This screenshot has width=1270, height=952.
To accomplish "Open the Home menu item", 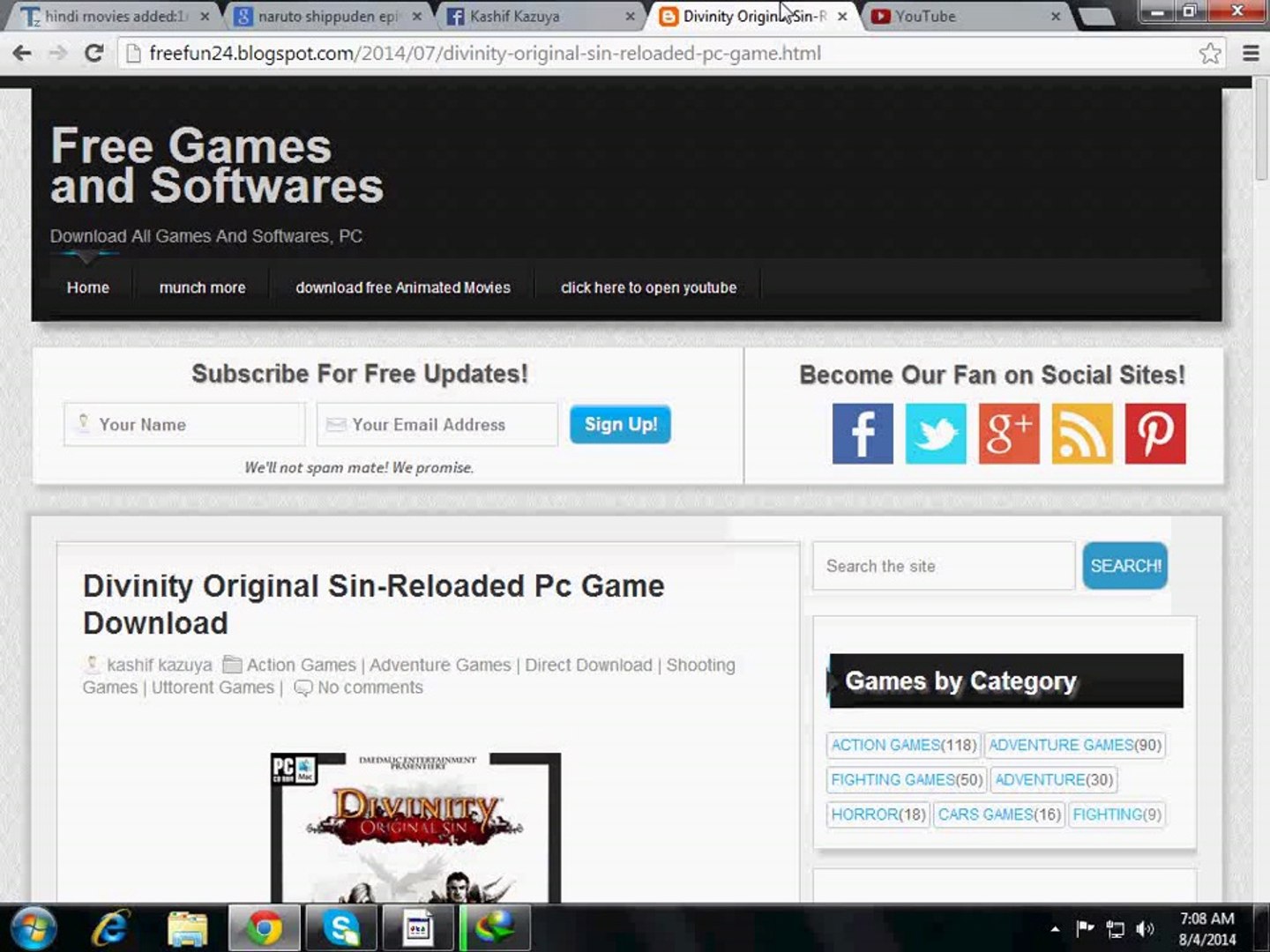I will 88,287.
